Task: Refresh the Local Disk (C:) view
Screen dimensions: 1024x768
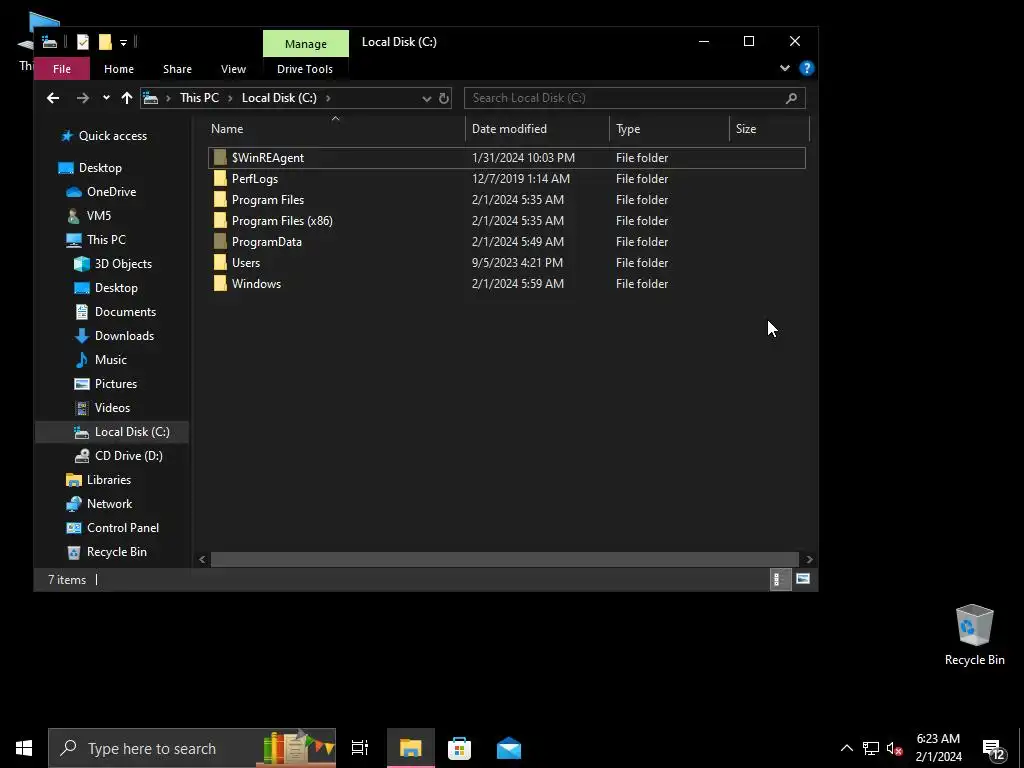Action: 444,98
